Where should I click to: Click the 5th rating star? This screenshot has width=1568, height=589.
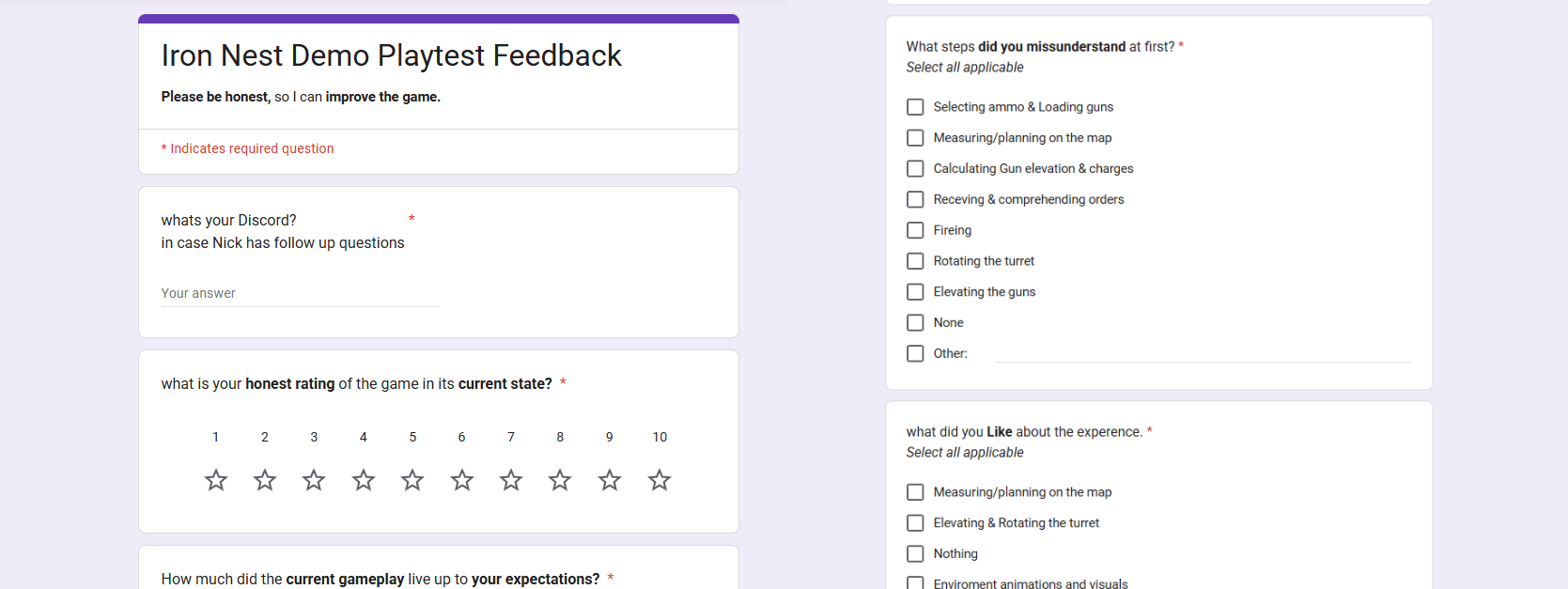click(x=412, y=480)
